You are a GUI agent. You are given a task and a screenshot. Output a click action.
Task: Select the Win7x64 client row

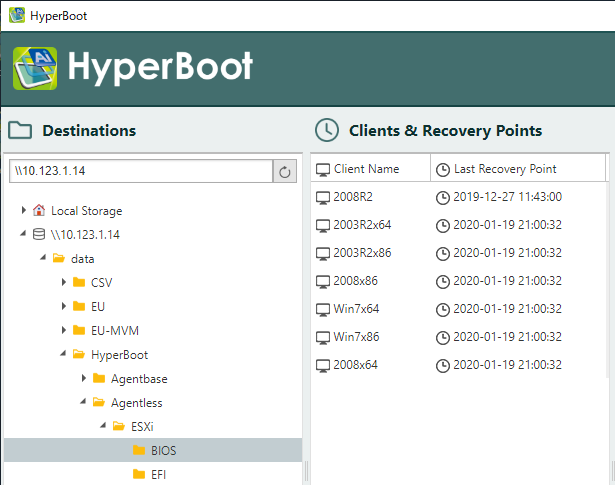point(357,309)
